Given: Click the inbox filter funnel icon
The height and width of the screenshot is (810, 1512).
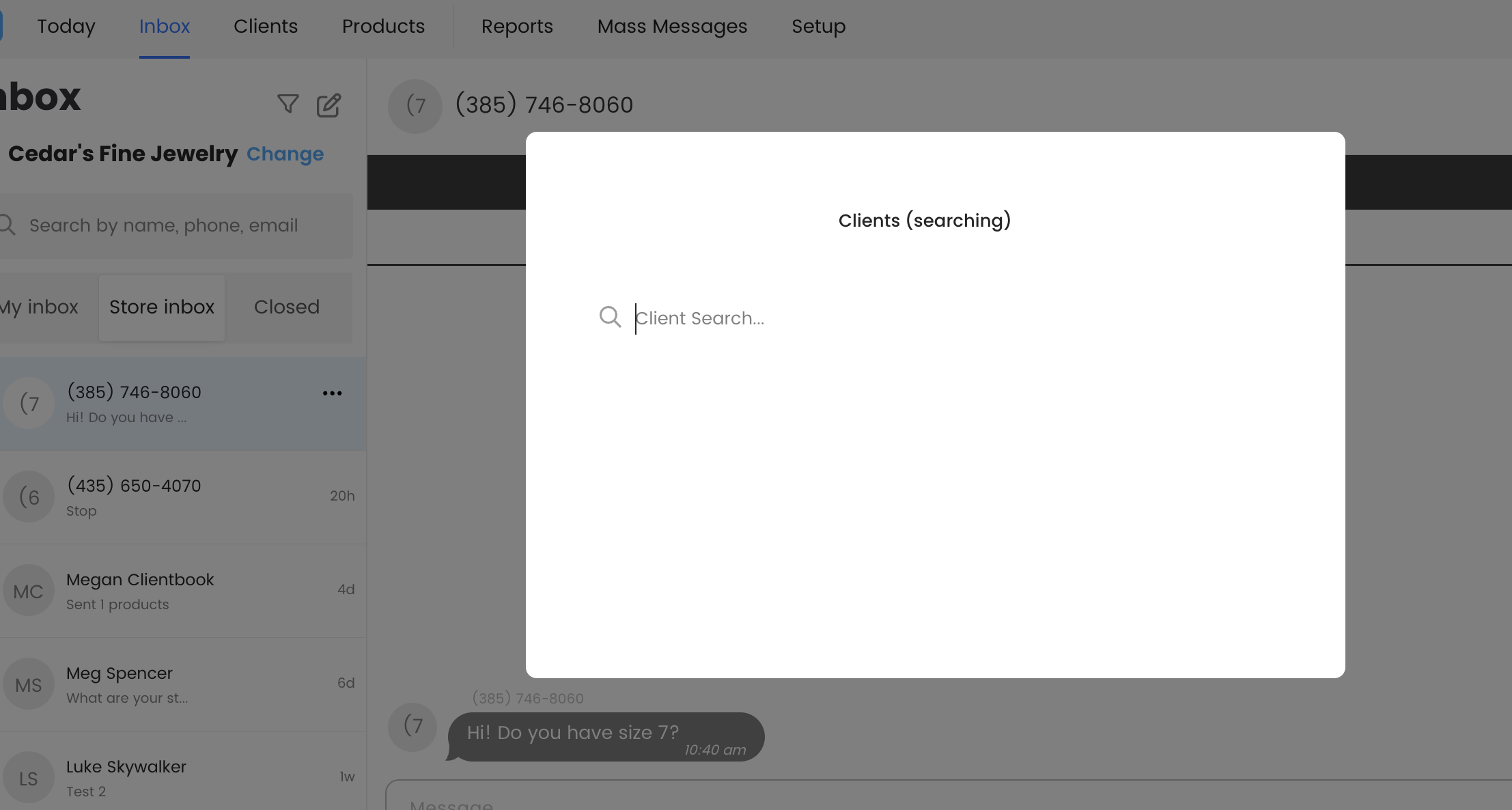Looking at the screenshot, I should (288, 104).
